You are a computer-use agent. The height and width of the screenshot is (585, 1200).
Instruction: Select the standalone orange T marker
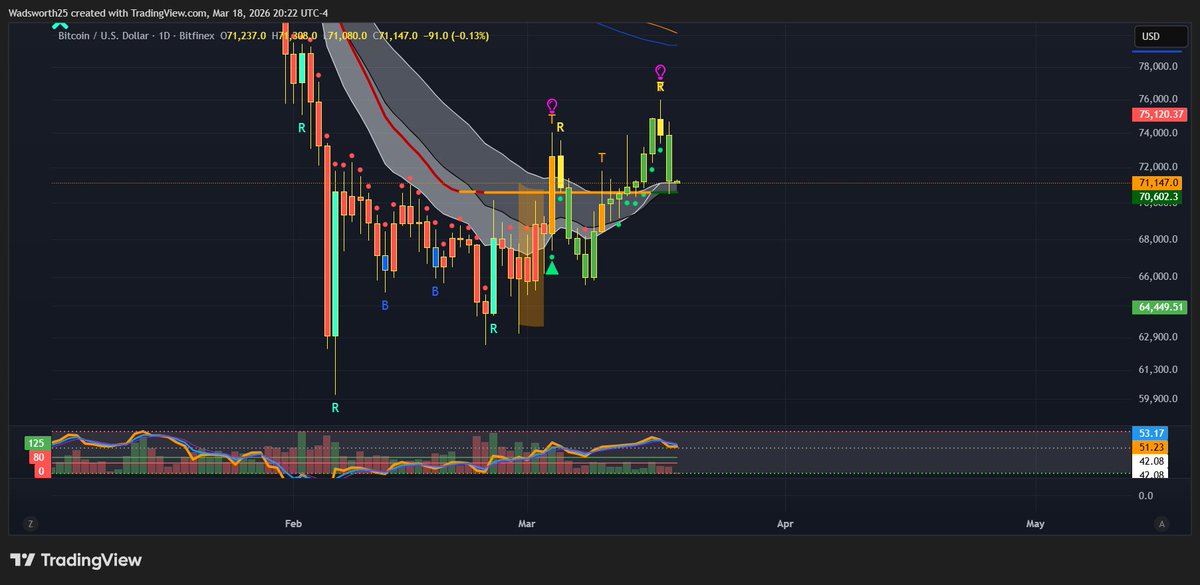(602, 158)
